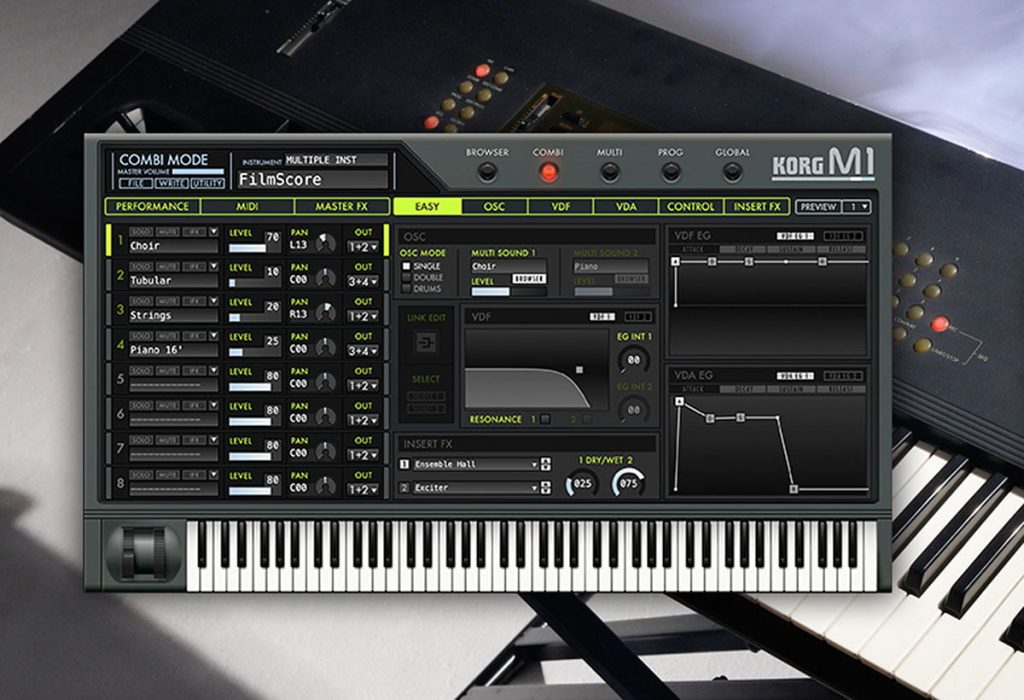The width and height of the screenshot is (1024, 700).
Task: Click the Dry/Wet 2 knob showing 075
Action: pyautogui.click(x=628, y=484)
